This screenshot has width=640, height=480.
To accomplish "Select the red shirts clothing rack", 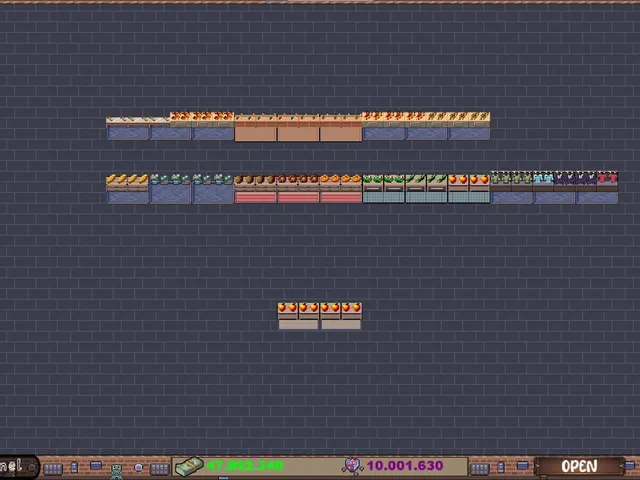I will click(607, 182).
